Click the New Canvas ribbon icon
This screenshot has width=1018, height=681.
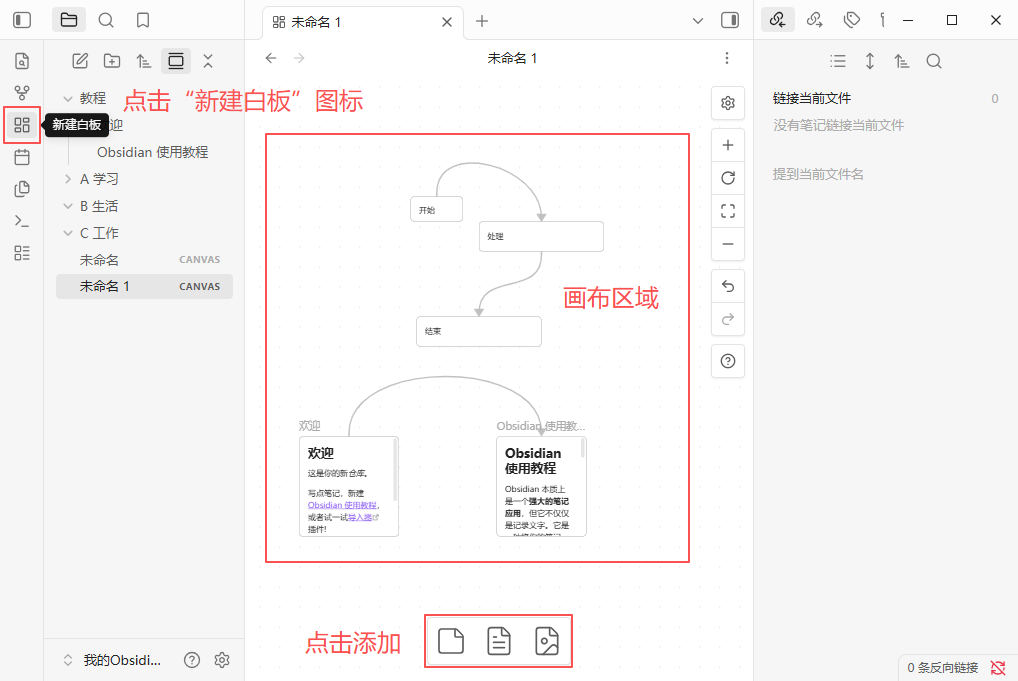coord(22,125)
